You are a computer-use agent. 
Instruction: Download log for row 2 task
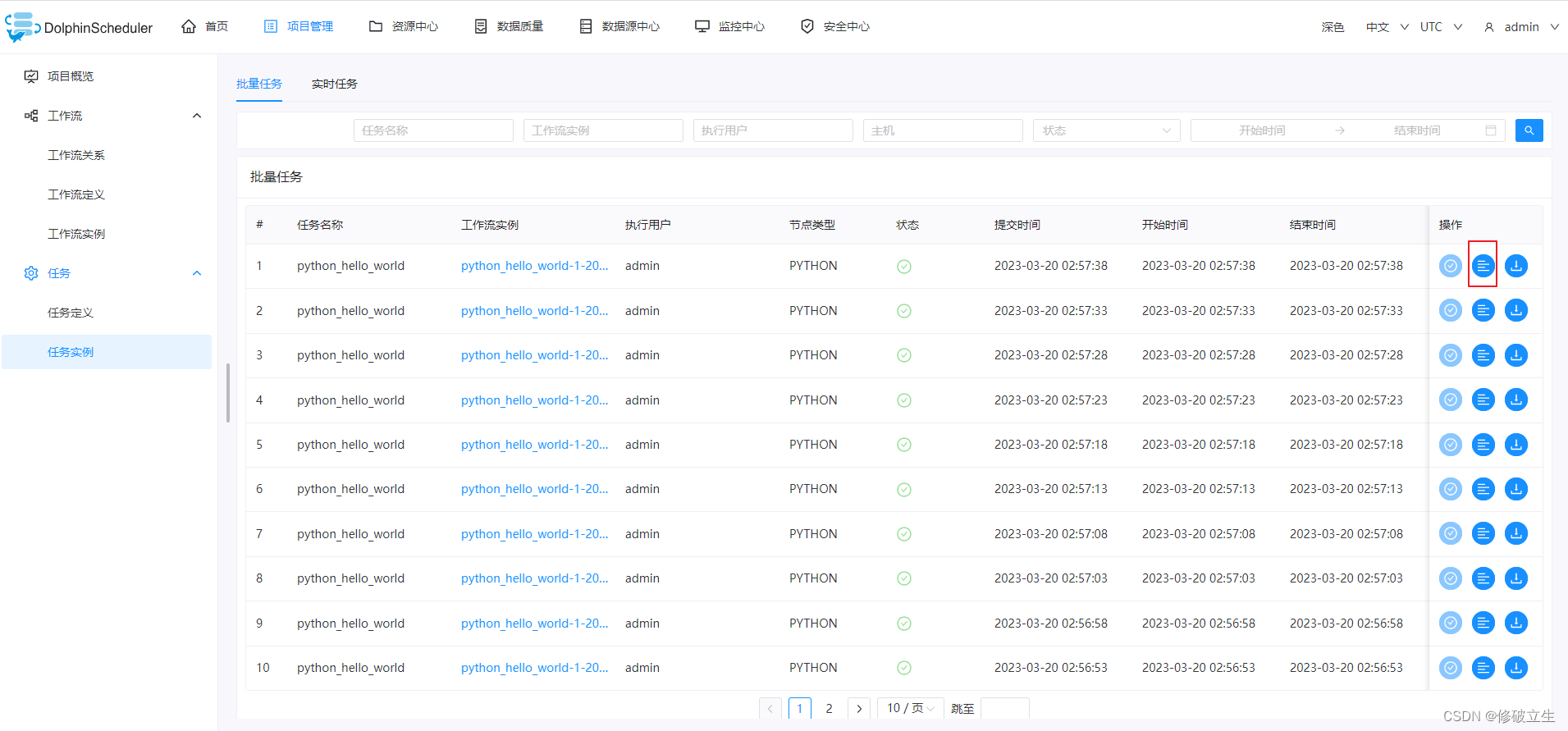tap(1515, 310)
